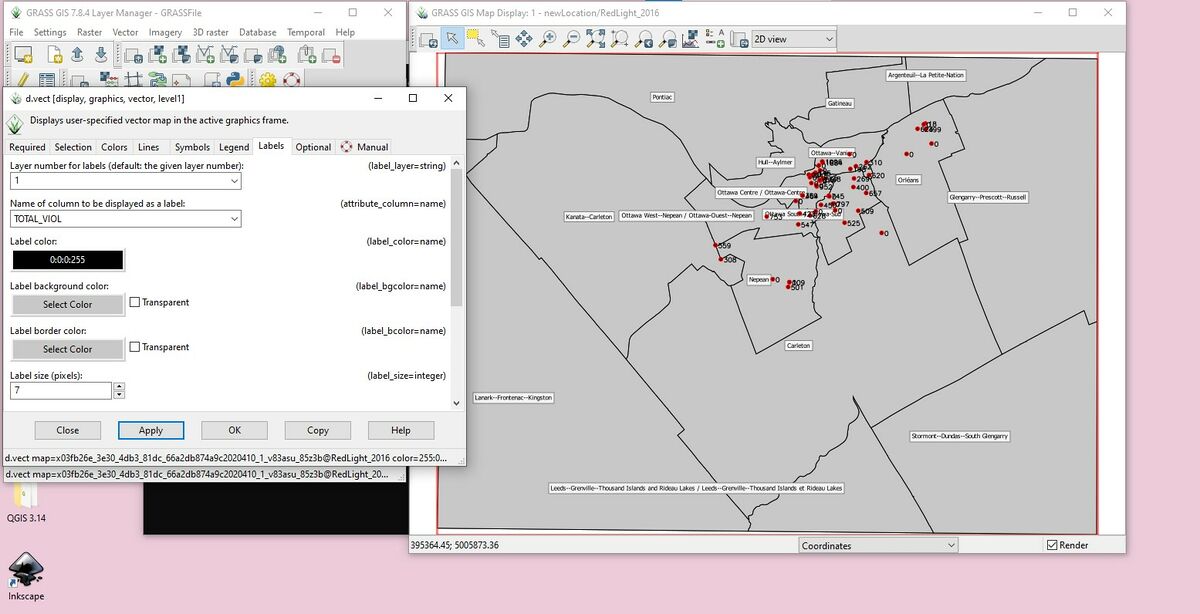The image size is (1200, 614).
Task: Select the pointer tool on map display
Action: point(453,38)
